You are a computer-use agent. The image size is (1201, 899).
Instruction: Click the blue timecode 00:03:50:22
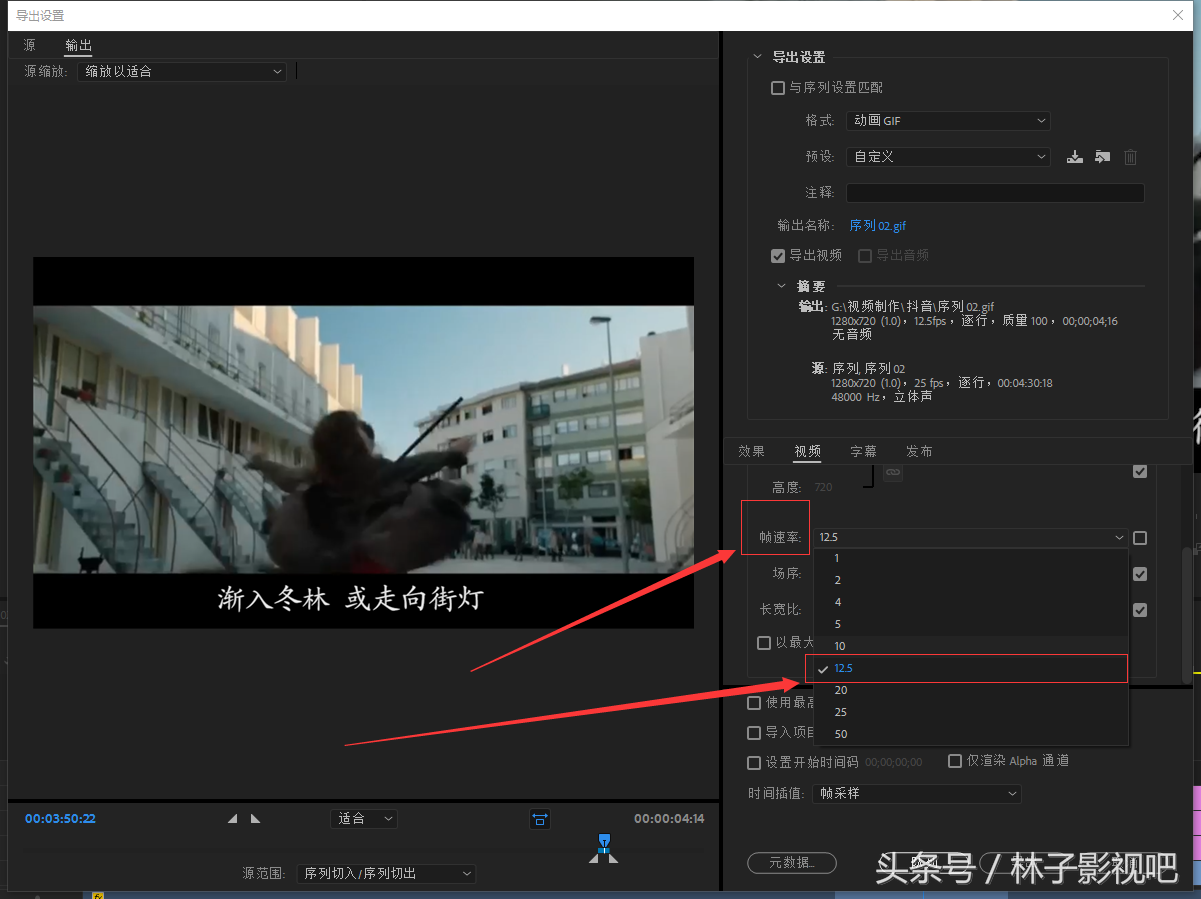pyautogui.click(x=60, y=819)
